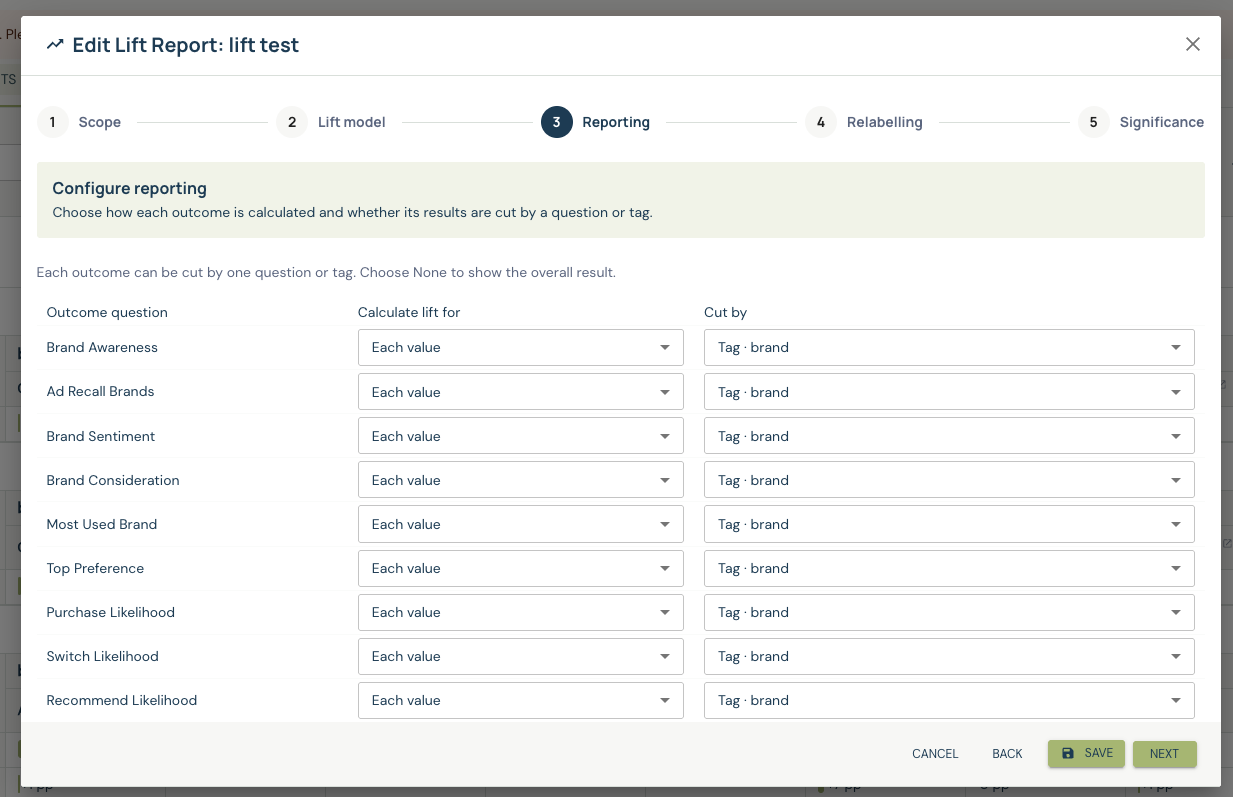Jump to step 4 Relabelling
The width and height of the screenshot is (1233, 797).
(864, 122)
